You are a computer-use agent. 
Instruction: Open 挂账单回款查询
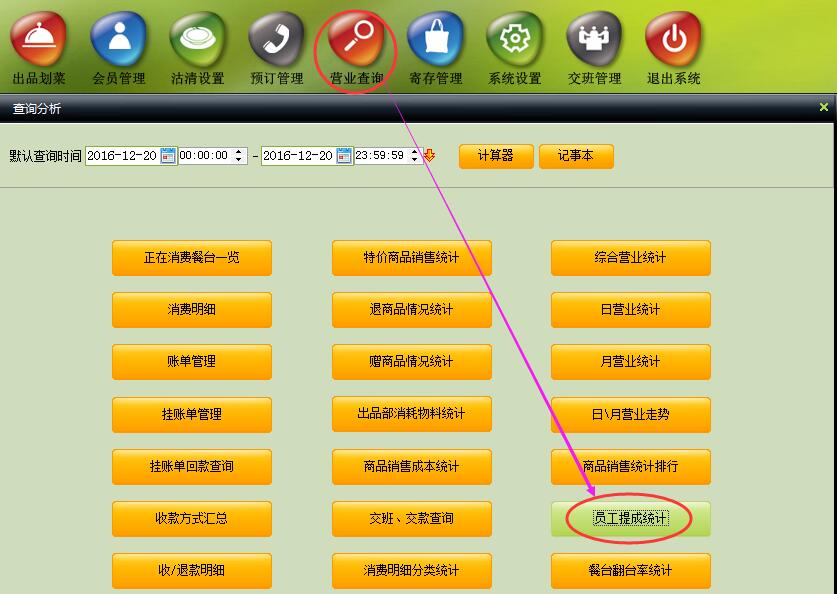192,466
